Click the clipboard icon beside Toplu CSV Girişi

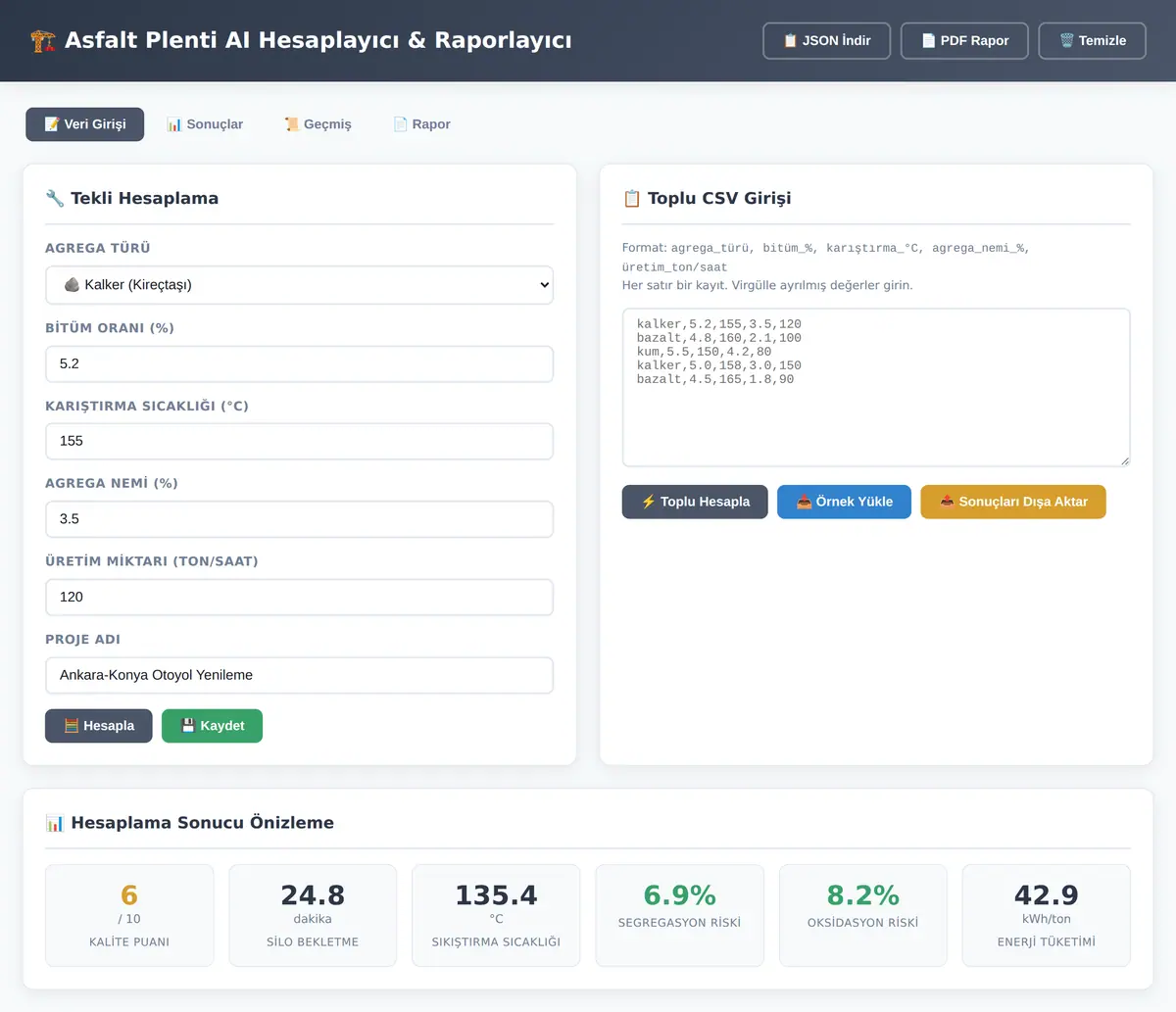tap(632, 198)
